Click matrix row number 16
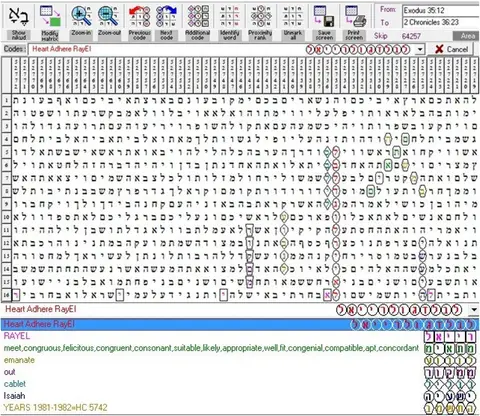This screenshot has width=480, height=416. point(6,295)
